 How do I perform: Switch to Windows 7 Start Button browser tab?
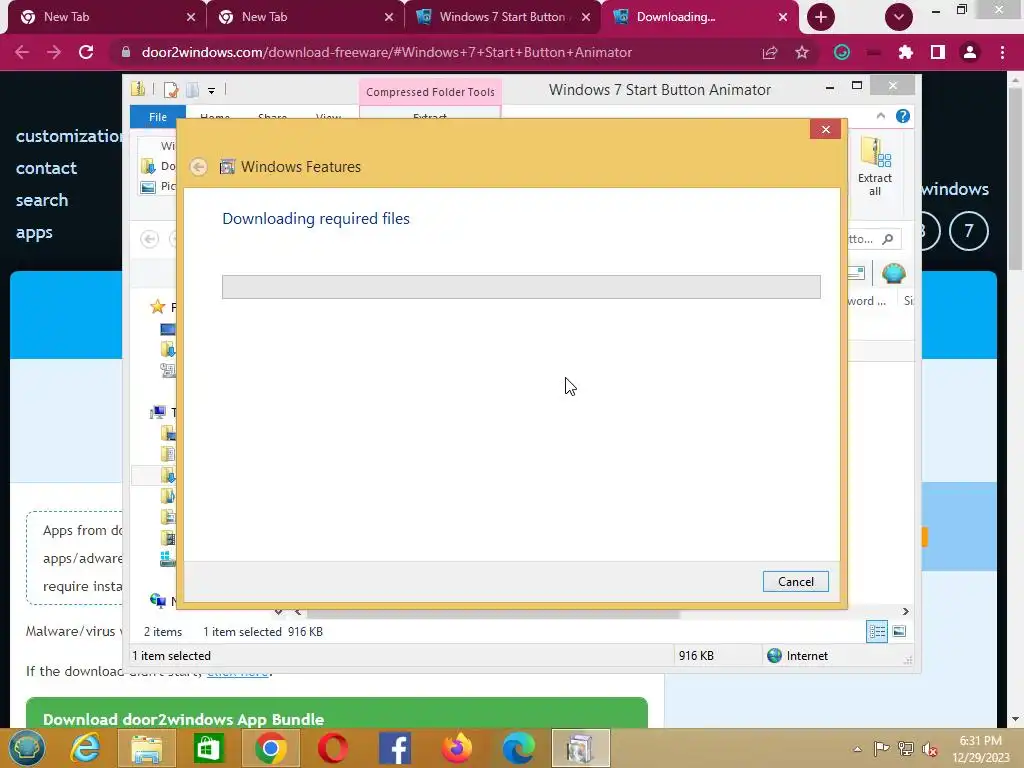tap(502, 17)
